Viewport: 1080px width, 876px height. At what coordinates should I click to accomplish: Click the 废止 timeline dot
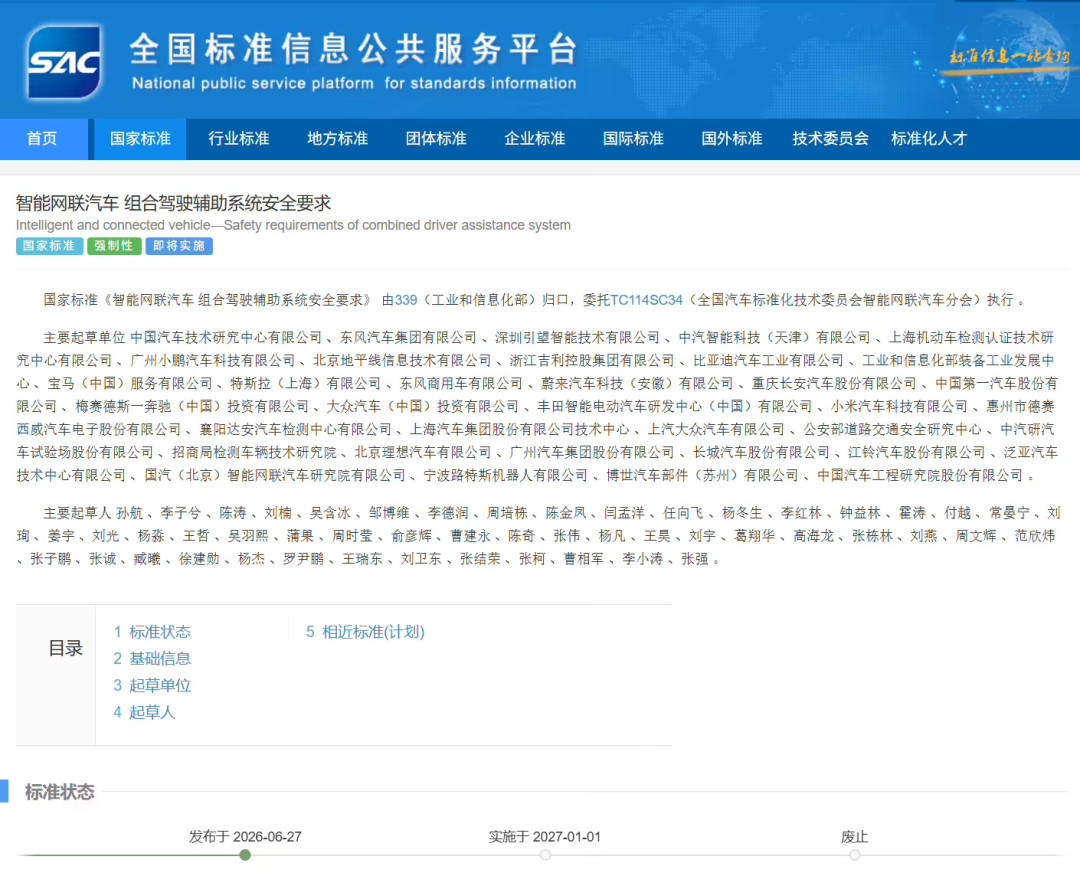point(854,855)
